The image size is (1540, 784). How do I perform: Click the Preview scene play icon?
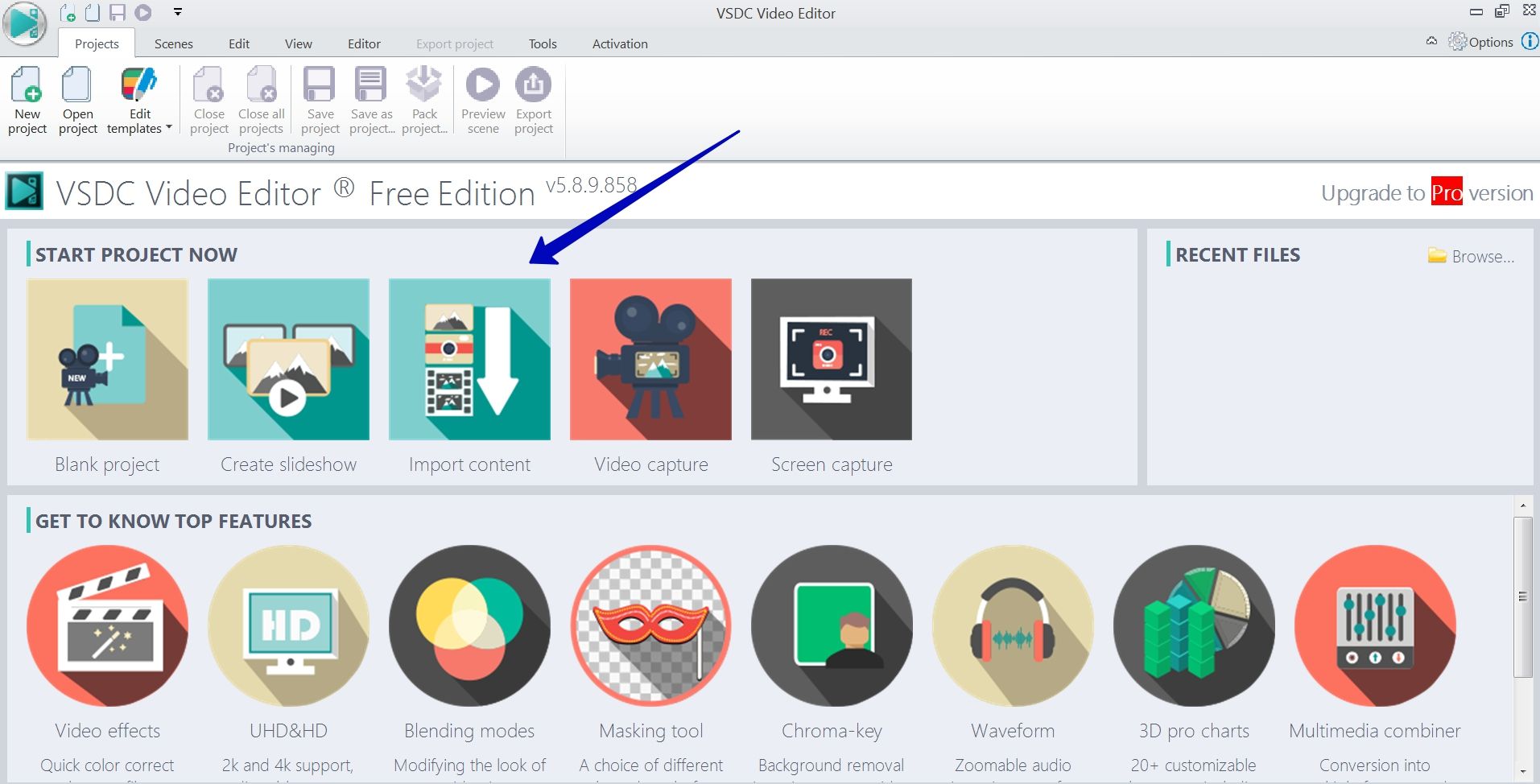[483, 85]
